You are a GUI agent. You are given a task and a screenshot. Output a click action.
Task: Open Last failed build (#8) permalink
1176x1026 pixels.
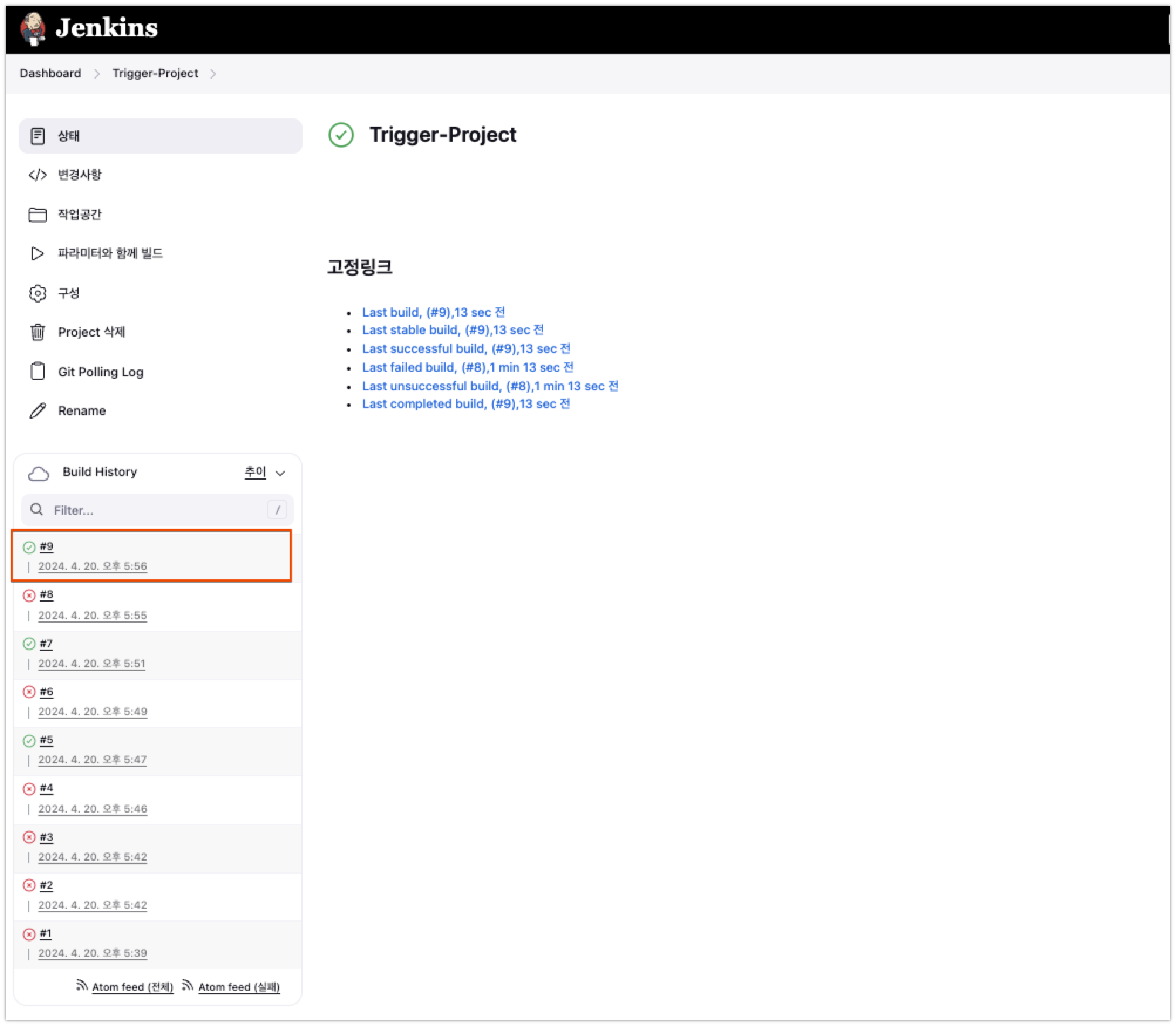(468, 368)
